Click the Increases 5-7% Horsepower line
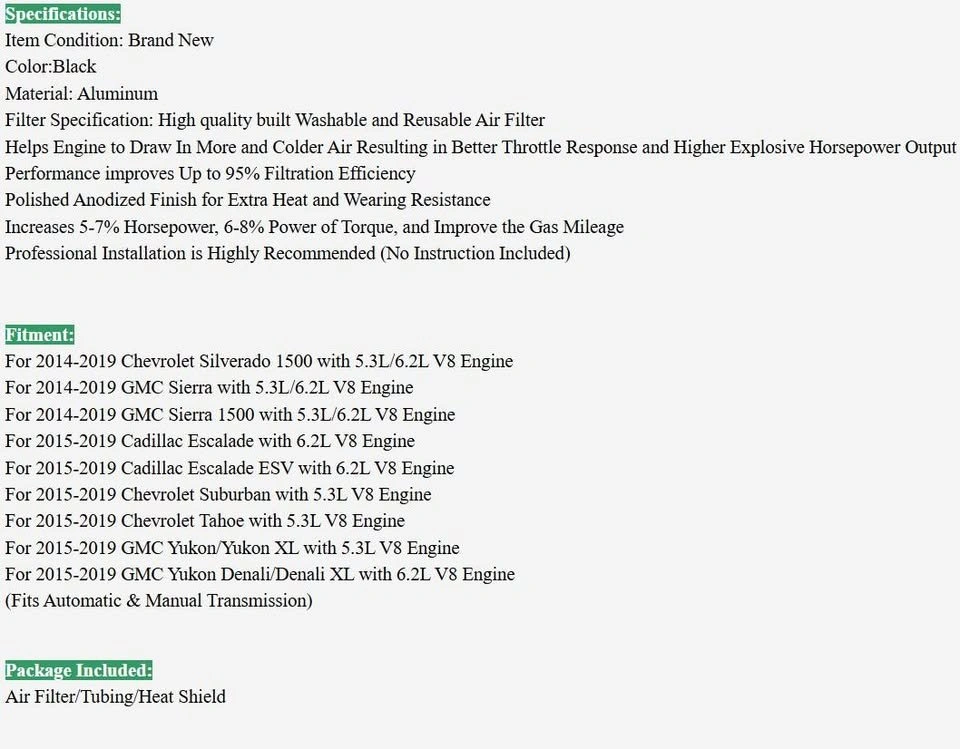 tap(314, 227)
